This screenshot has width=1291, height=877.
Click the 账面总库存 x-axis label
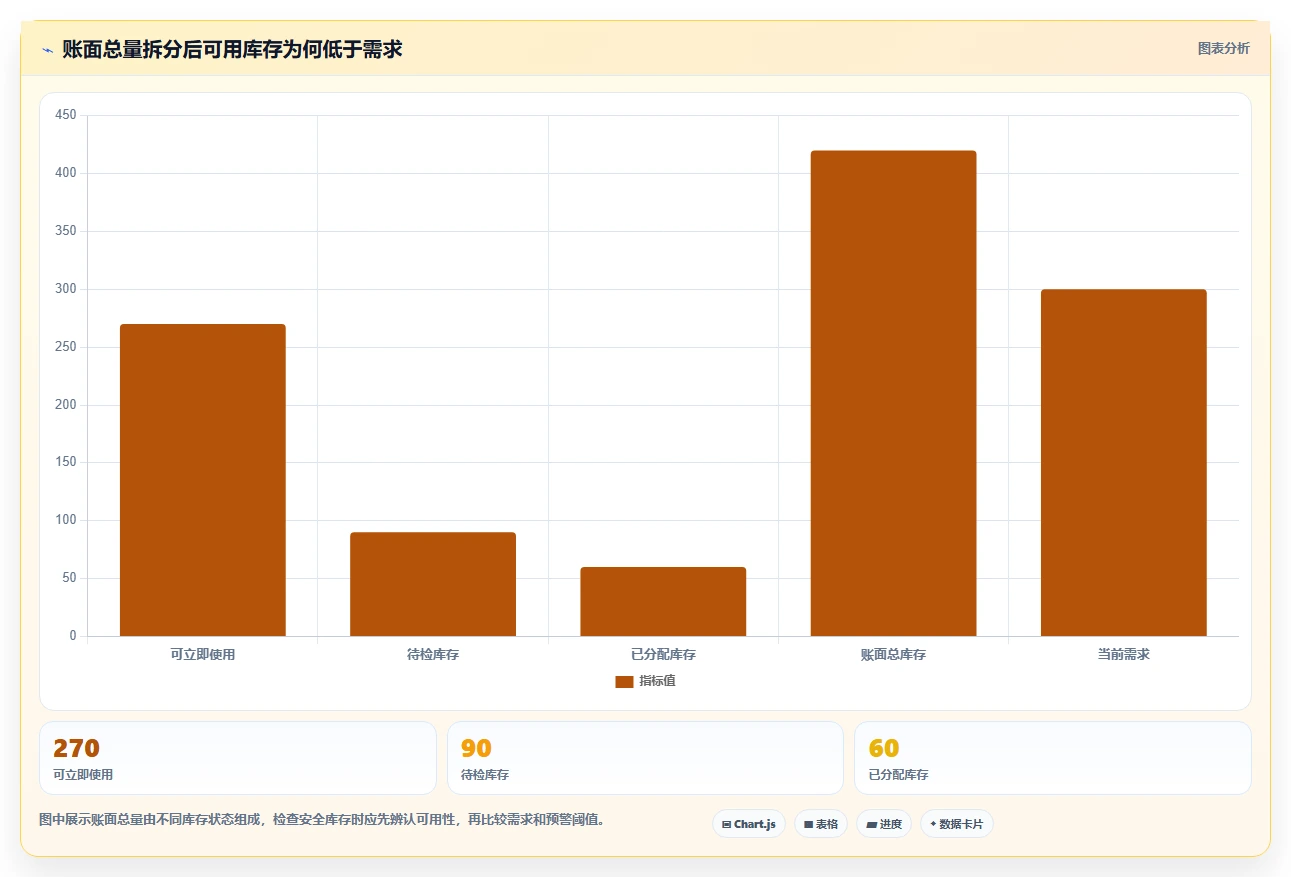point(893,655)
